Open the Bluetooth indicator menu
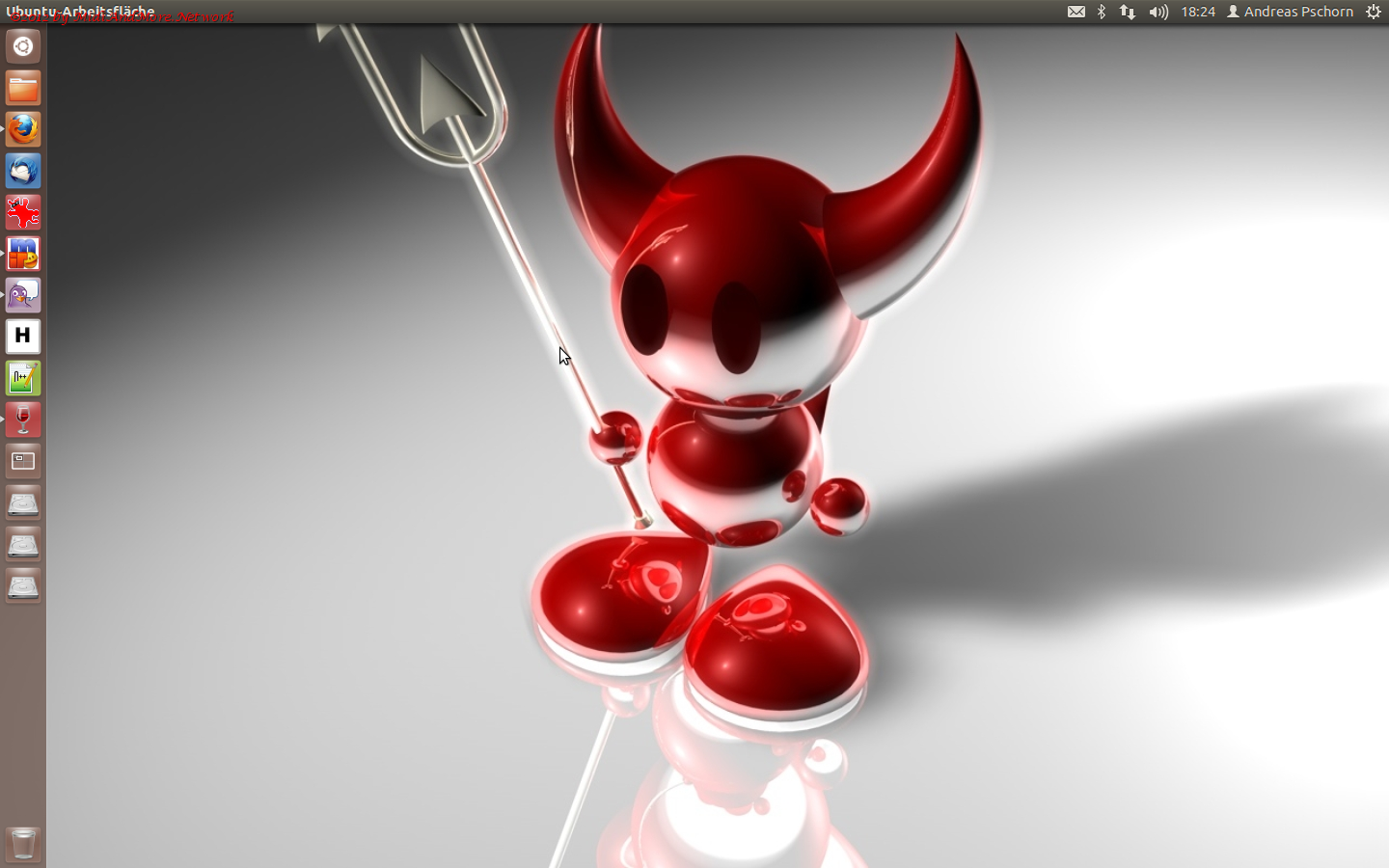The width and height of the screenshot is (1389, 868). pos(1102,12)
